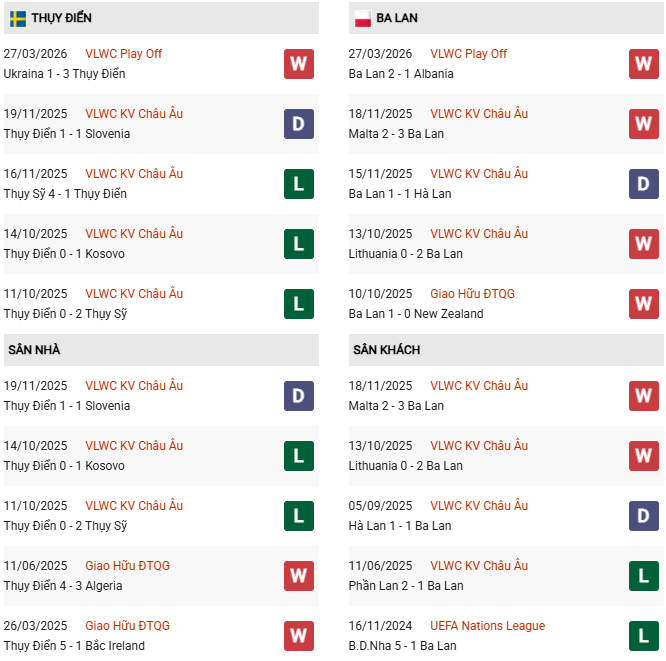Open UEFA Nations League competition link
666x661 pixels.
487,626
